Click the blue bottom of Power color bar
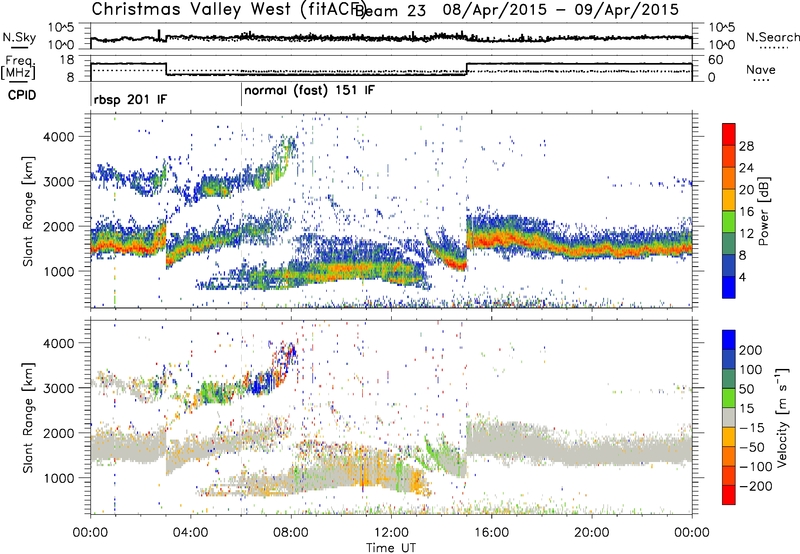The width and height of the screenshot is (800, 554). (x=729, y=287)
